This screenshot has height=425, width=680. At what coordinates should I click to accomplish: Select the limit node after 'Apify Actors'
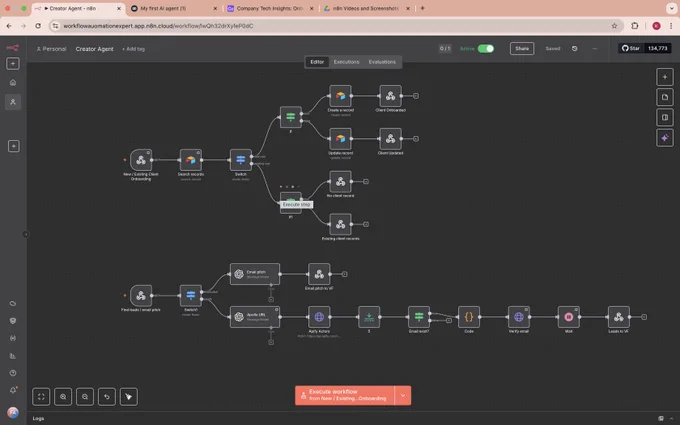click(369, 317)
